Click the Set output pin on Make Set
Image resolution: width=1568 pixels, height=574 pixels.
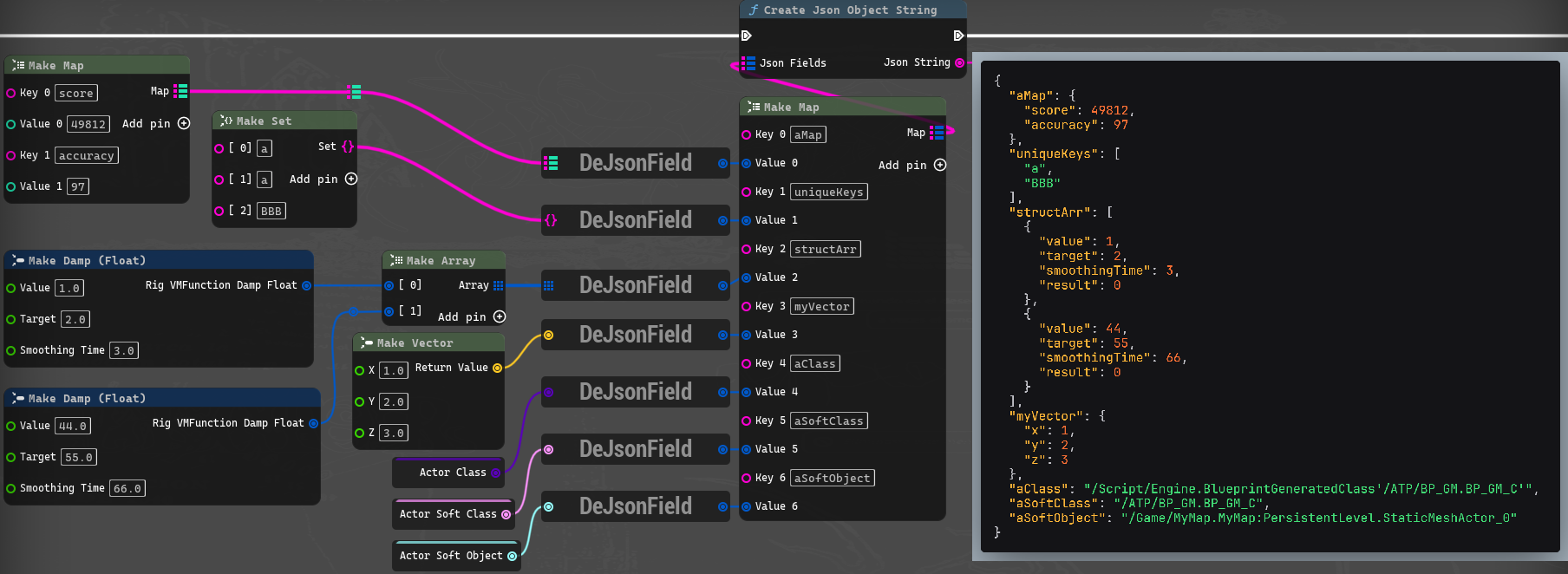[348, 147]
